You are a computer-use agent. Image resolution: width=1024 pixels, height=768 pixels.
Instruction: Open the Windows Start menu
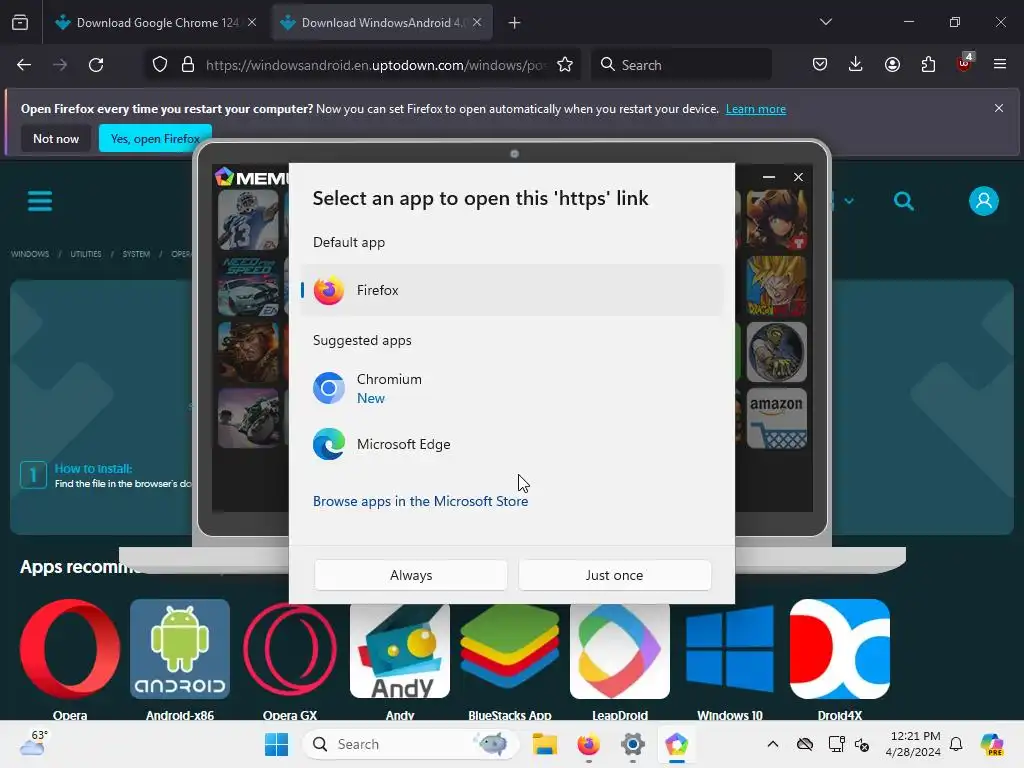(x=277, y=744)
